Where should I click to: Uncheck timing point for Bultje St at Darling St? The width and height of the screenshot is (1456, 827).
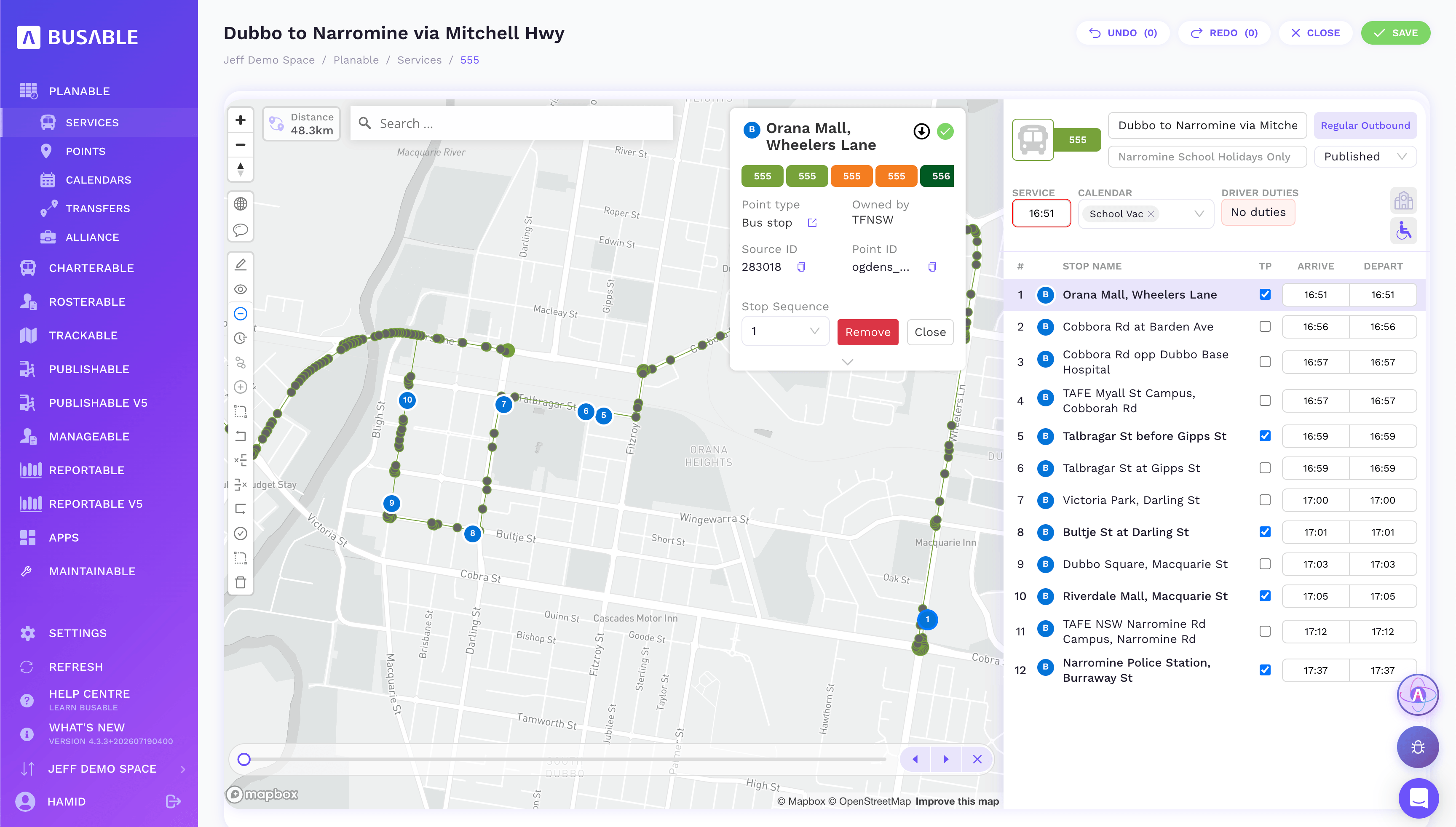[1264, 532]
